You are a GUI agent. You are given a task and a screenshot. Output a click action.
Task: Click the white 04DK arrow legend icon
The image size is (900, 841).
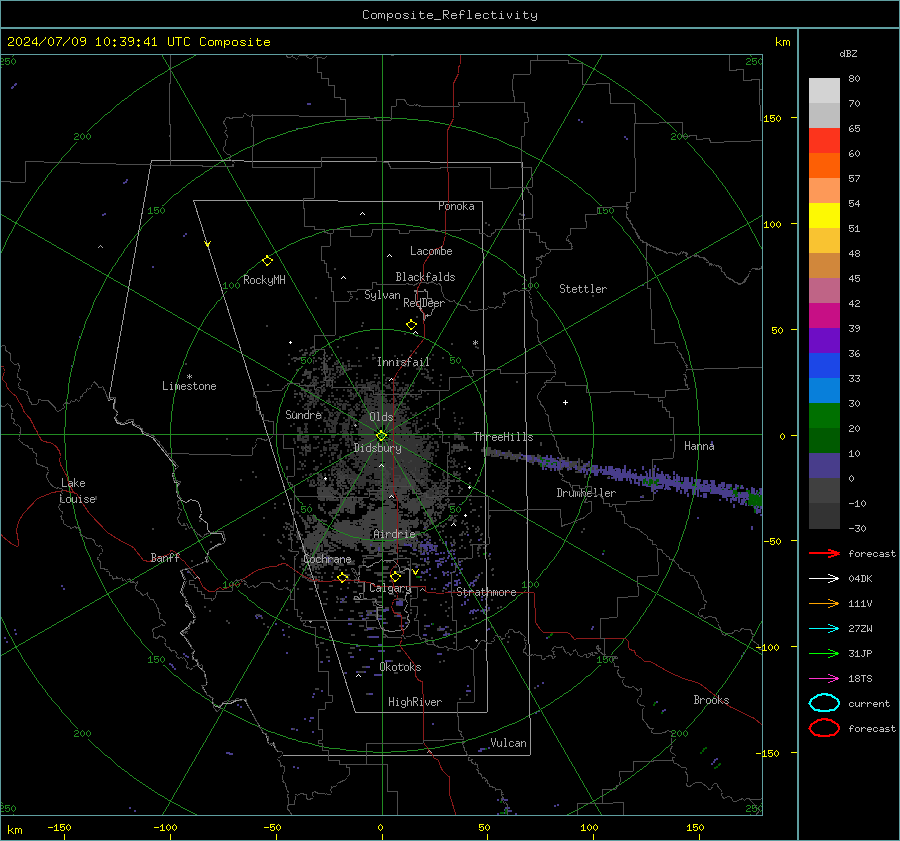(824, 579)
